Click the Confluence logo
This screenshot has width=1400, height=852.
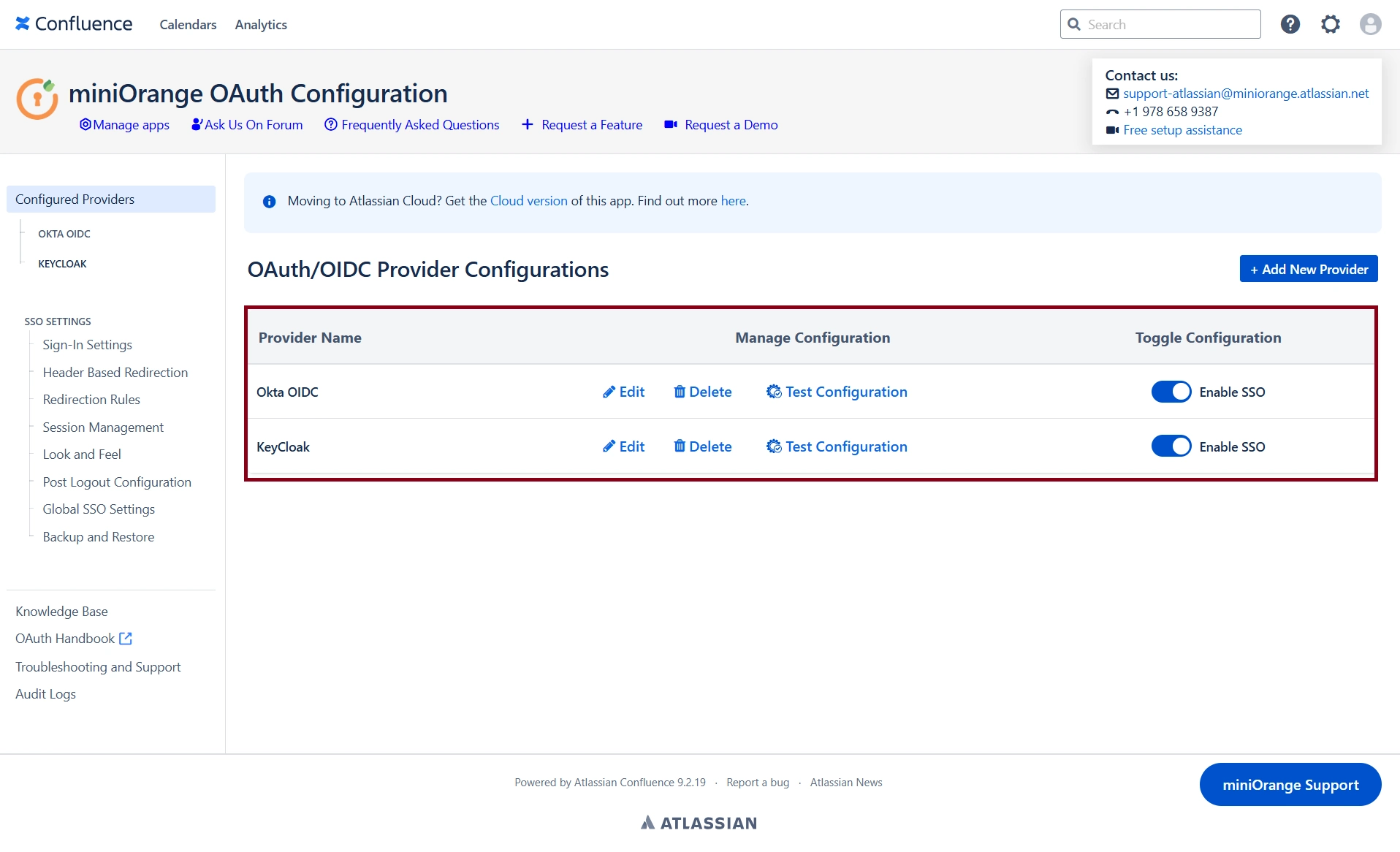[74, 24]
